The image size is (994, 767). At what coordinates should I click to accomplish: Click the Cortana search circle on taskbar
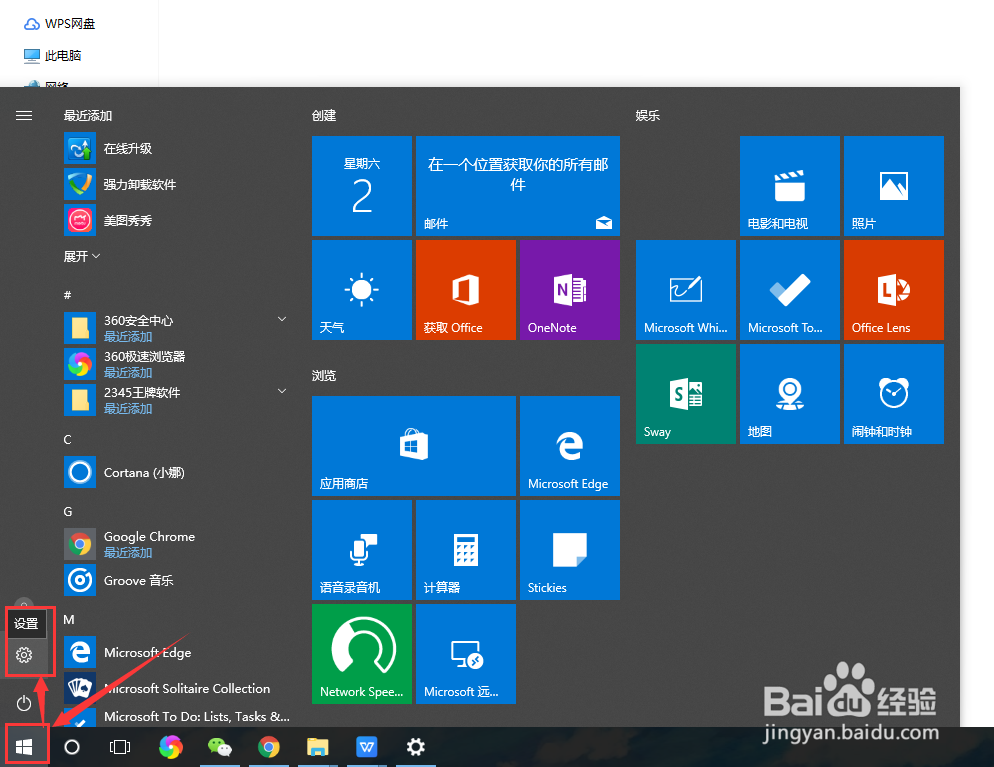pyautogui.click(x=71, y=746)
